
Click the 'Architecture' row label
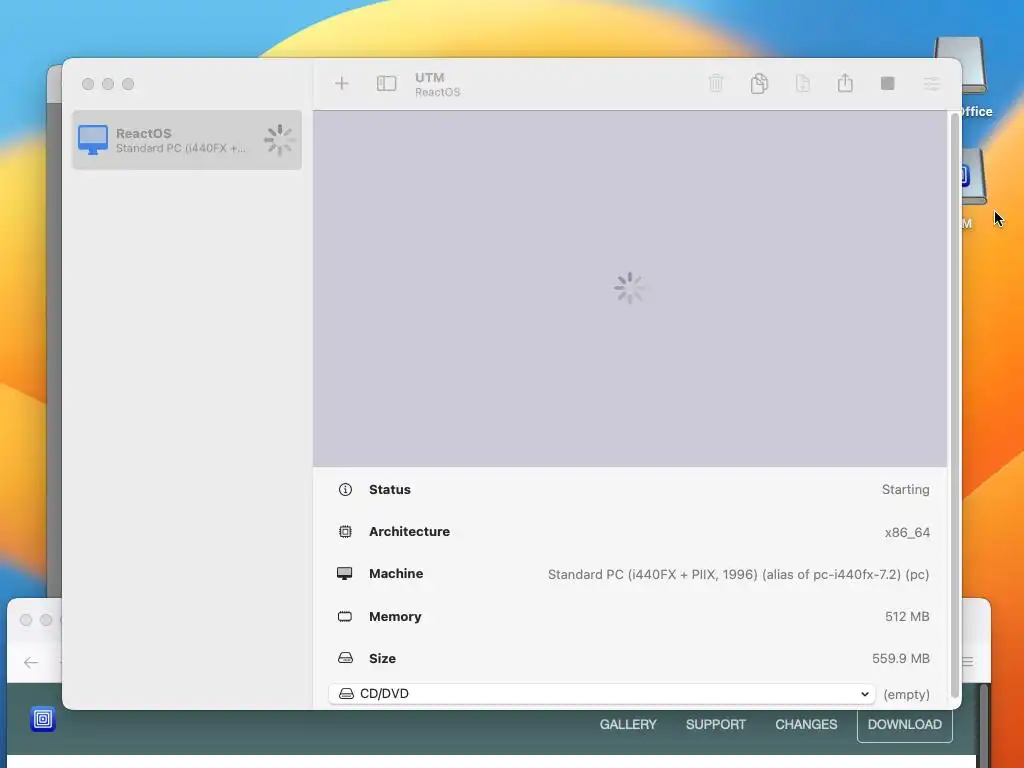pyautogui.click(x=409, y=532)
